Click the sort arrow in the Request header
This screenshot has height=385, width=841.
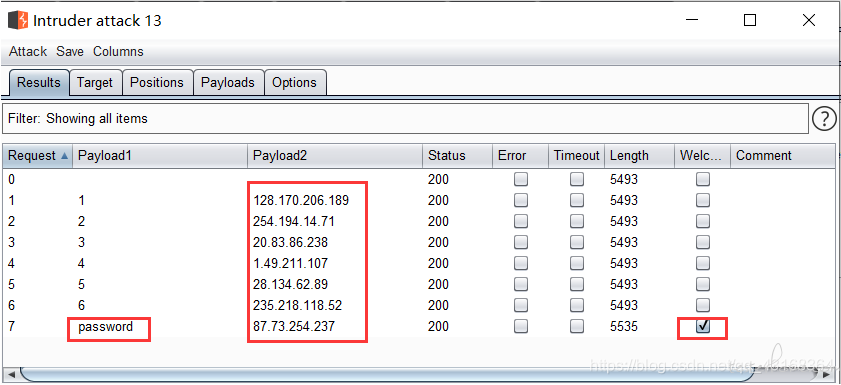(x=65, y=156)
